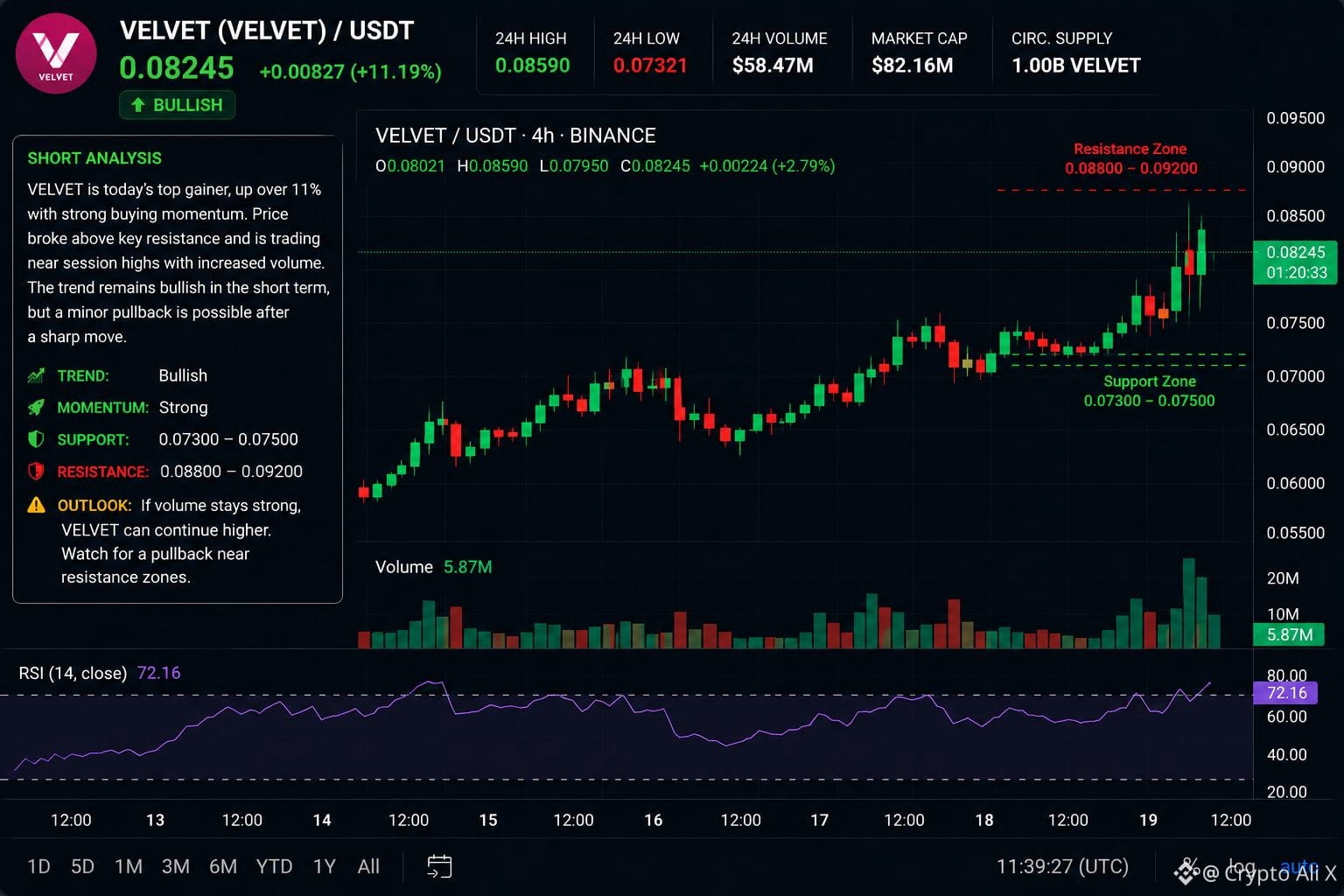Click the 0.06000 price axis label
Image resolution: width=1344 pixels, height=896 pixels.
[1295, 483]
